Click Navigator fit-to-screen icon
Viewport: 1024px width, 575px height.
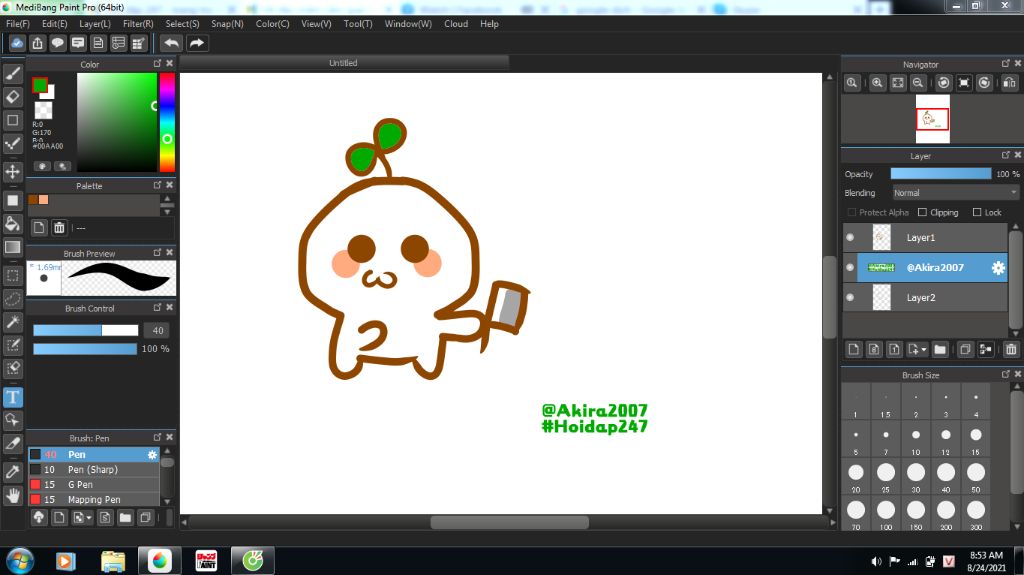[898, 83]
